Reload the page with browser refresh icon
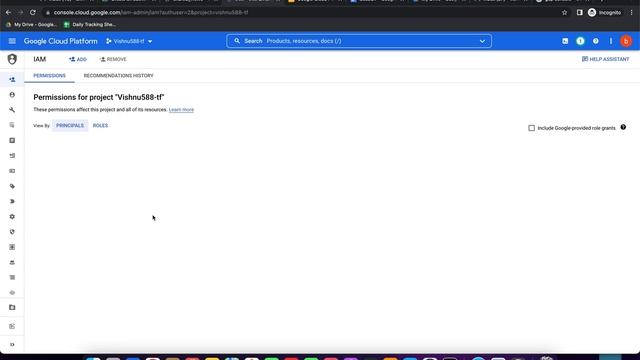 tap(33, 13)
